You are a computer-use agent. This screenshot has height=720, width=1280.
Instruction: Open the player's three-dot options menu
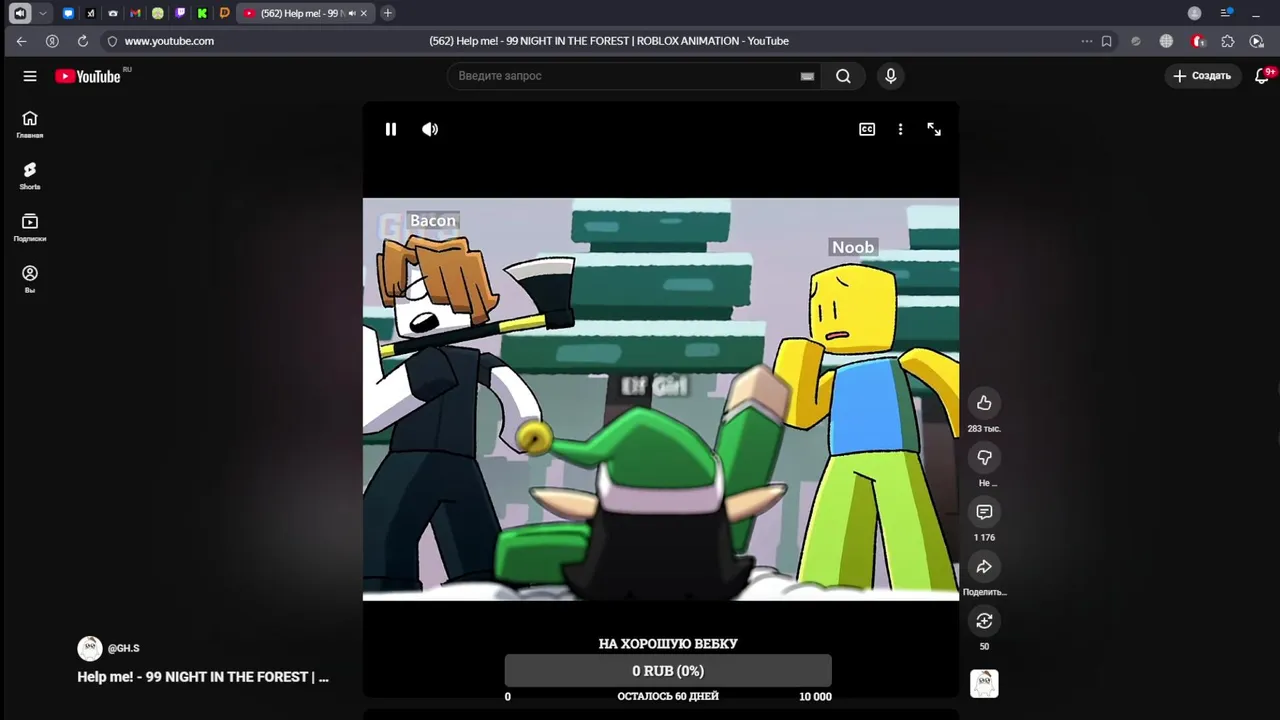900,129
